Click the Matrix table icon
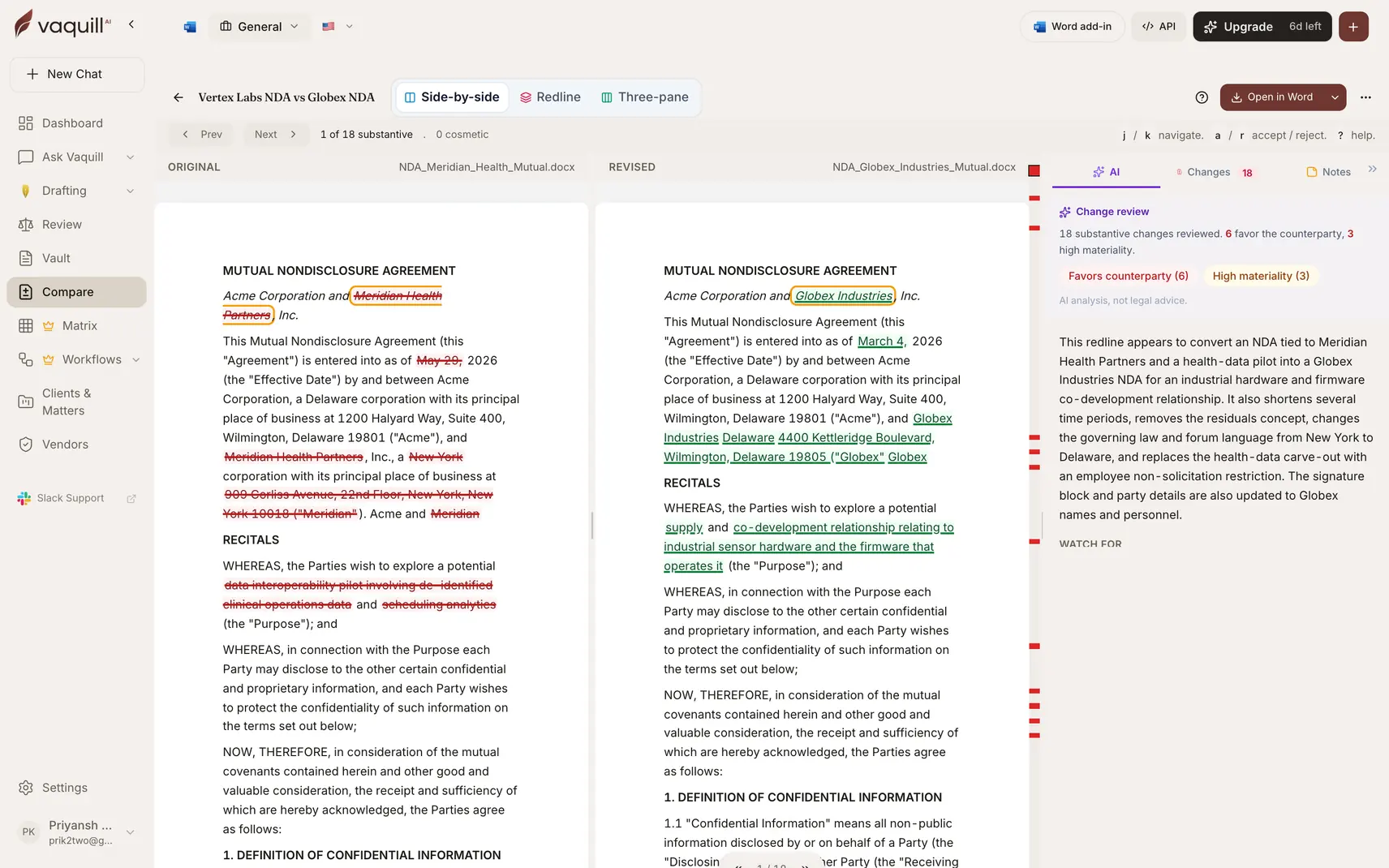Screen dimensions: 1389x868 click(x=26, y=326)
